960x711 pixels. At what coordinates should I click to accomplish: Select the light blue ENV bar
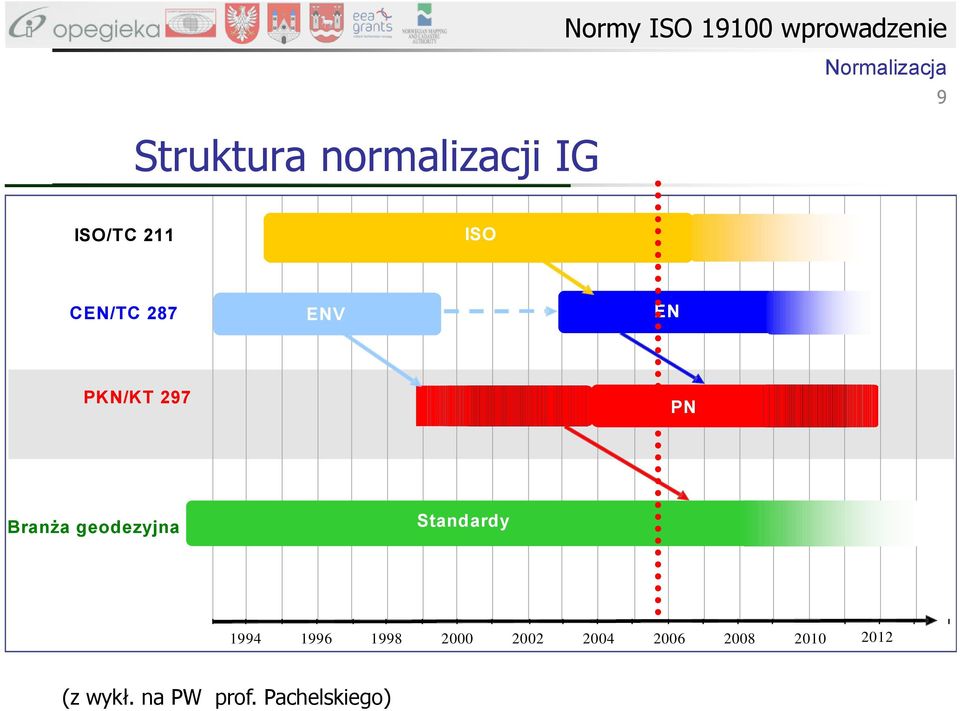pyautogui.click(x=327, y=314)
